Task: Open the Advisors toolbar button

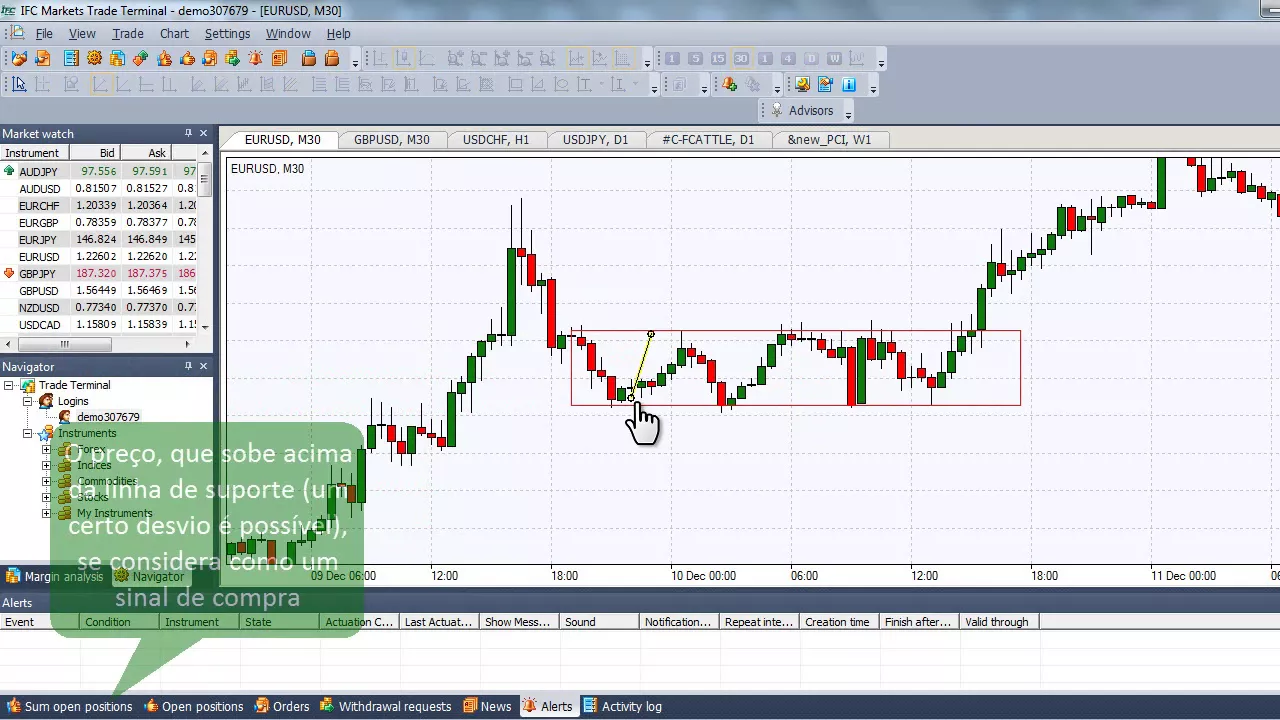Action: click(801, 110)
